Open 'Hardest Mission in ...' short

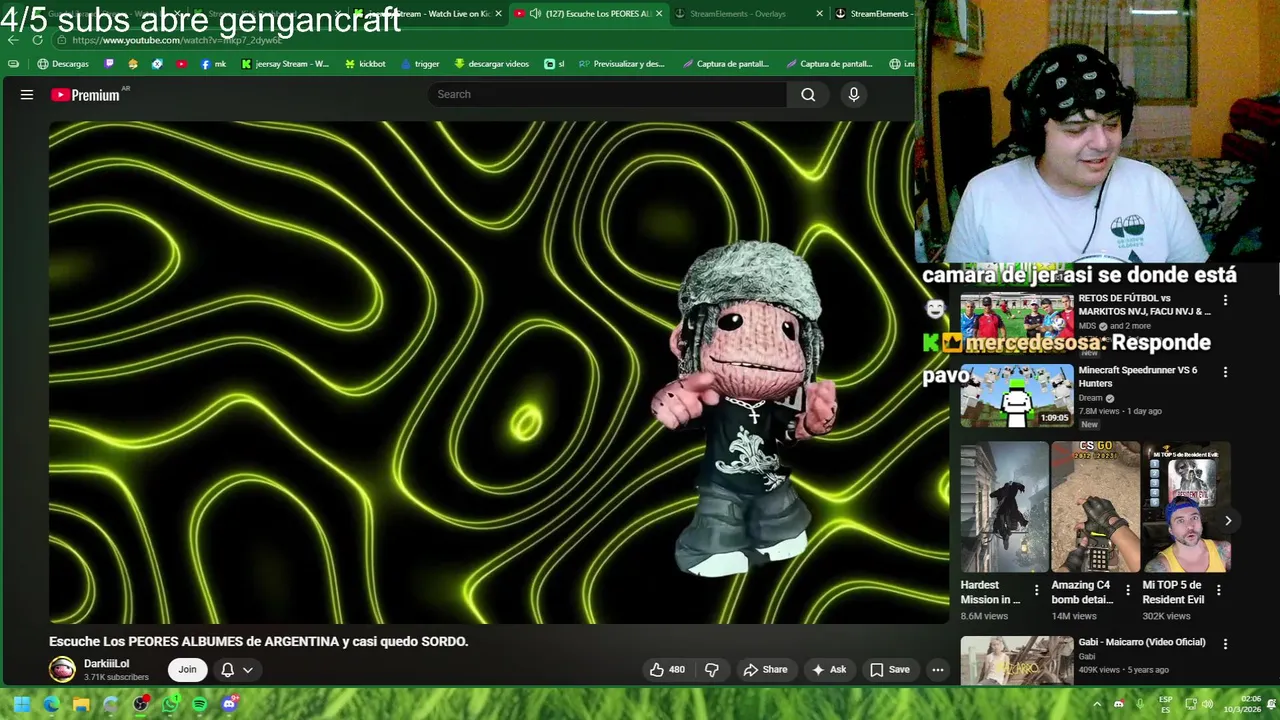(1004, 507)
